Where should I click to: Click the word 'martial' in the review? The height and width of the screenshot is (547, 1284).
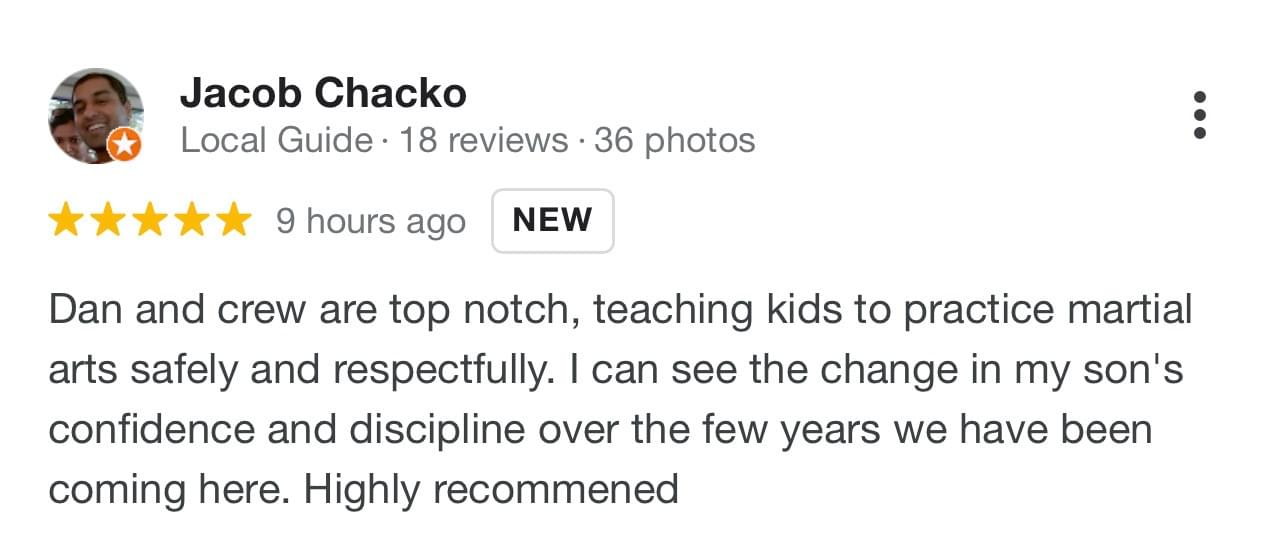[1133, 310]
